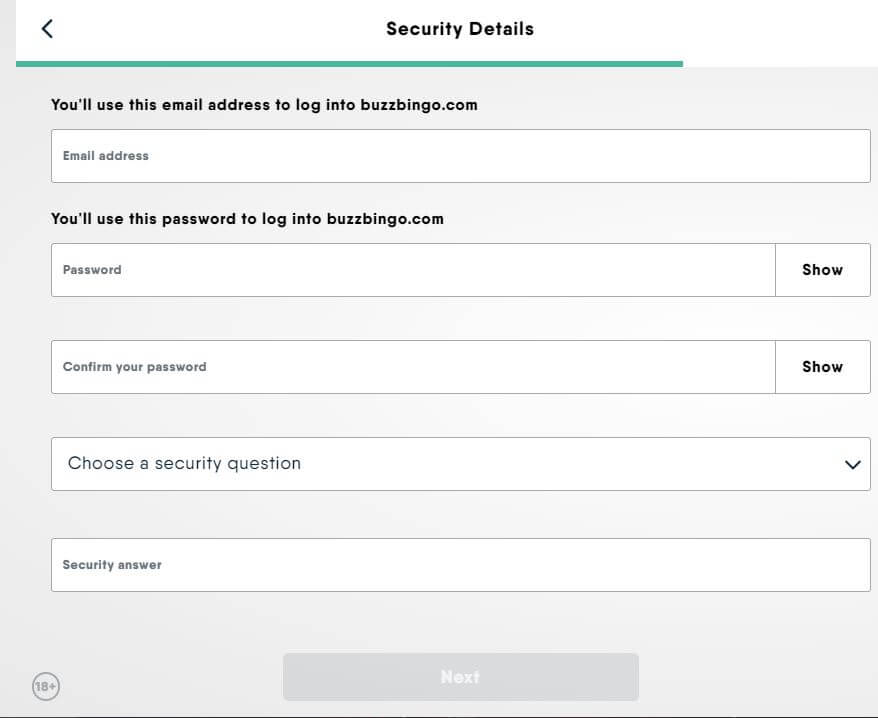Click the 'Email address' placeholder label
This screenshot has height=718, width=878.
tap(106, 156)
